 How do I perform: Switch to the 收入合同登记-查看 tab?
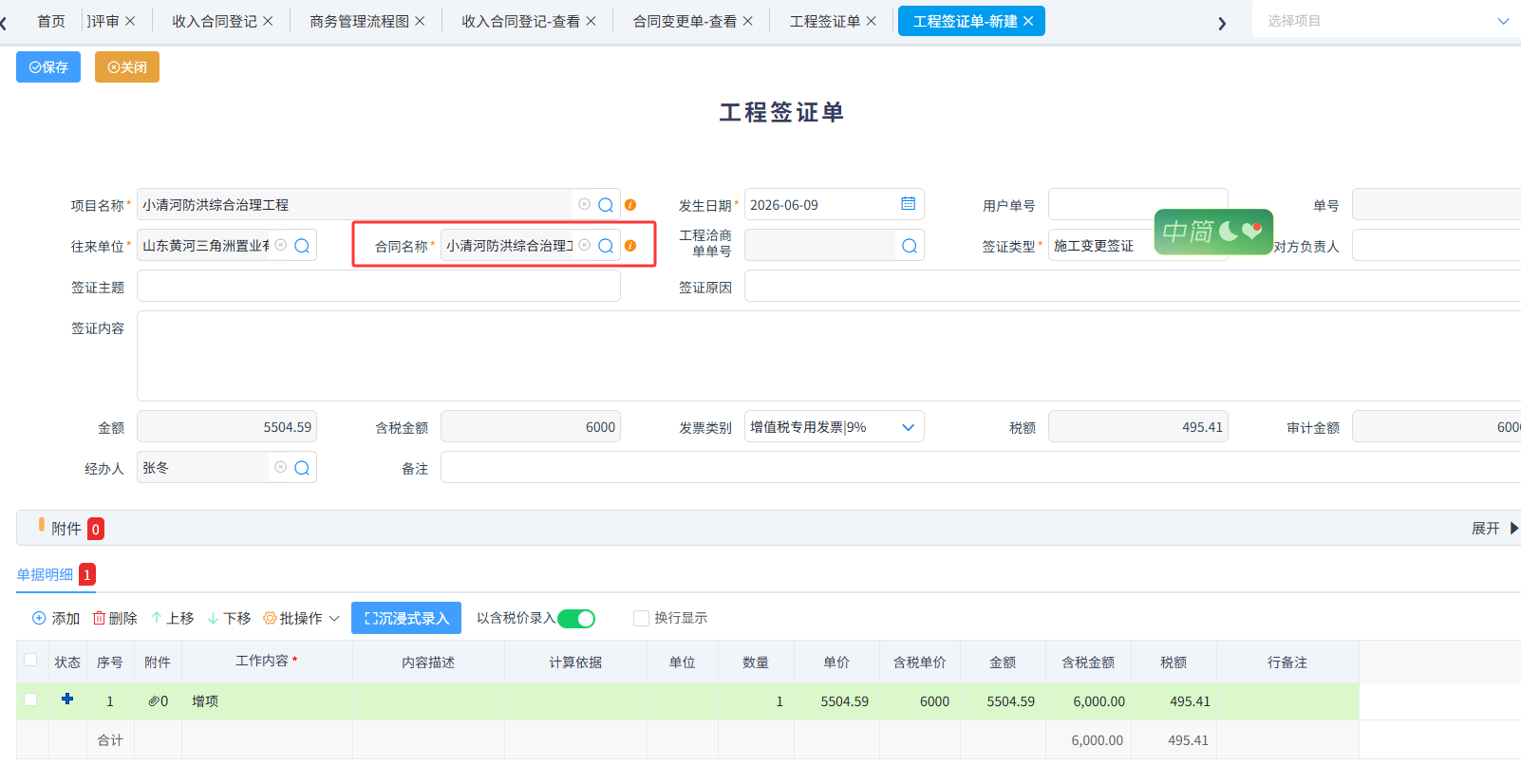[x=520, y=21]
